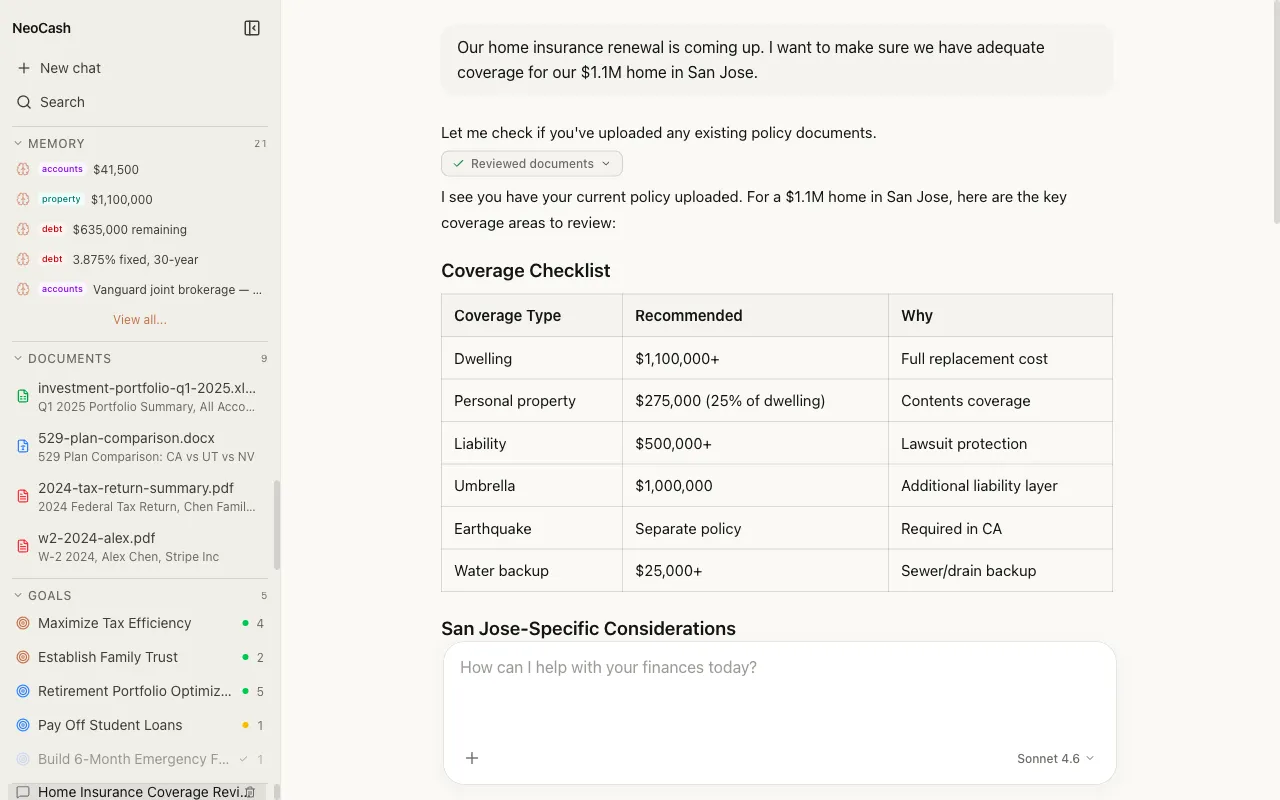Click the target icon for Establish Family Trust

[23, 657]
